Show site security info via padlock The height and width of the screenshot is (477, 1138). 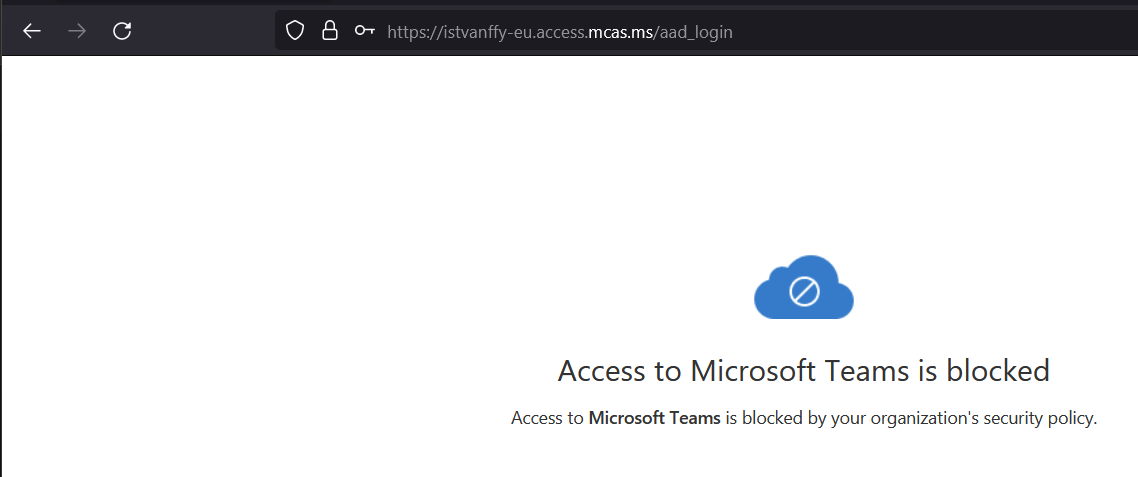(329, 31)
